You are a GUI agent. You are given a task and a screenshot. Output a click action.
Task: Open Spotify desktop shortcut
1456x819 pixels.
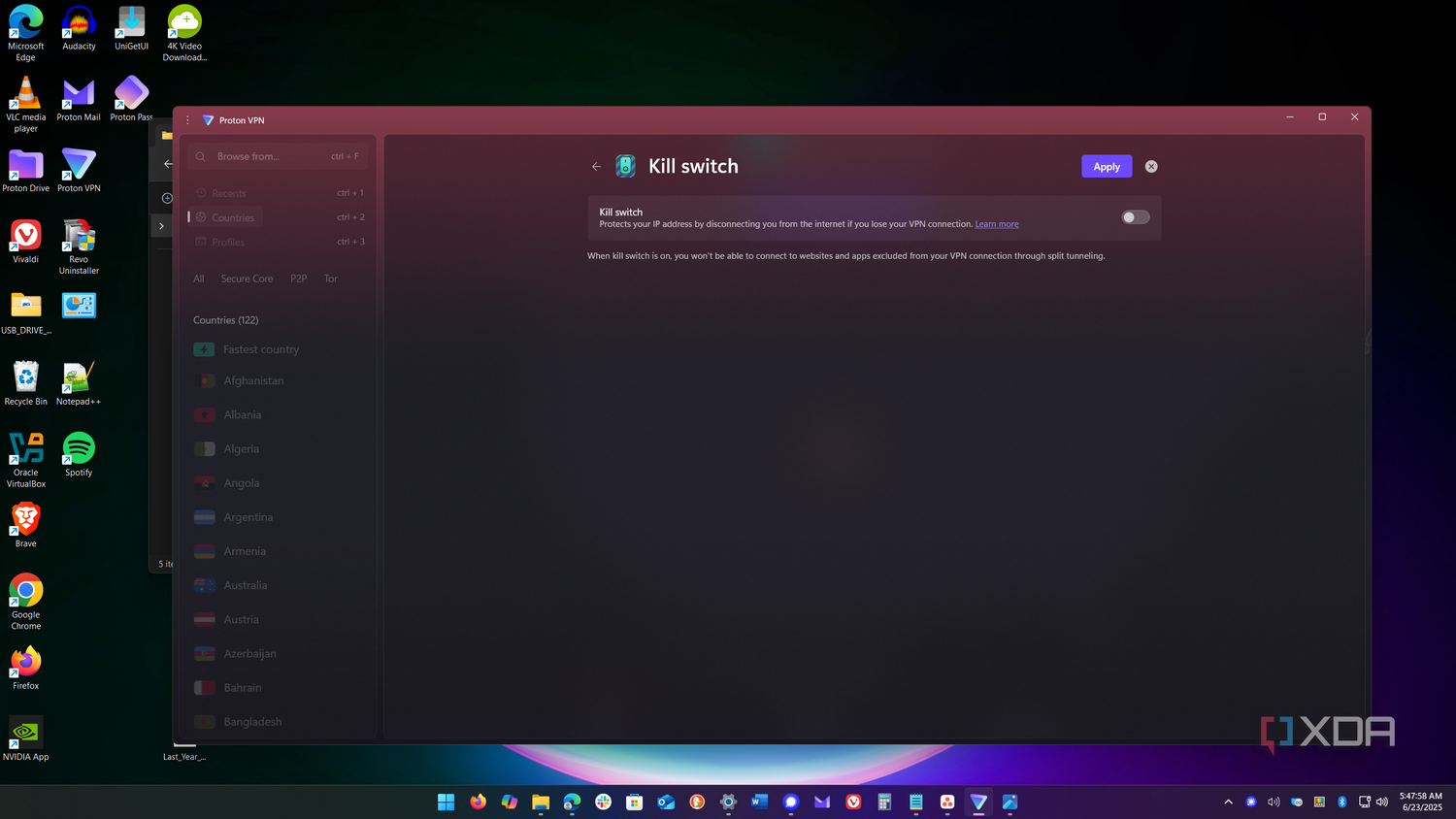coord(79,454)
